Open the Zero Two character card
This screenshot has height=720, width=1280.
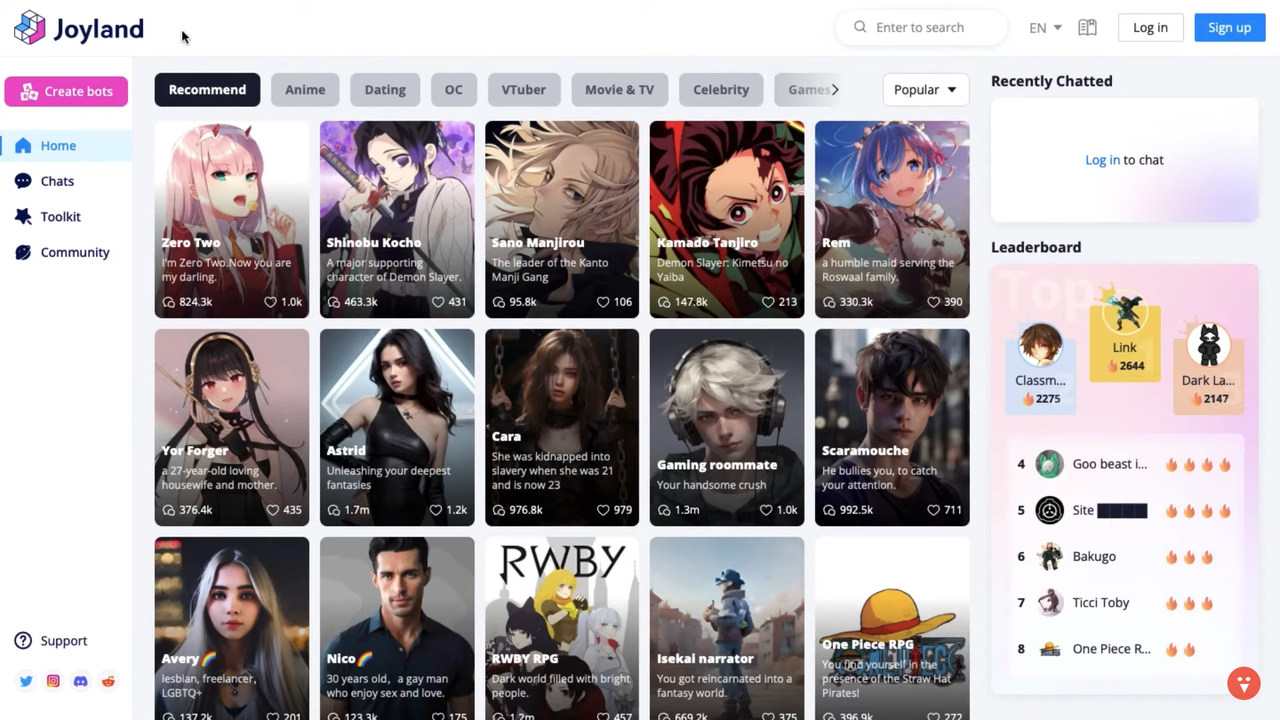click(x=231, y=218)
